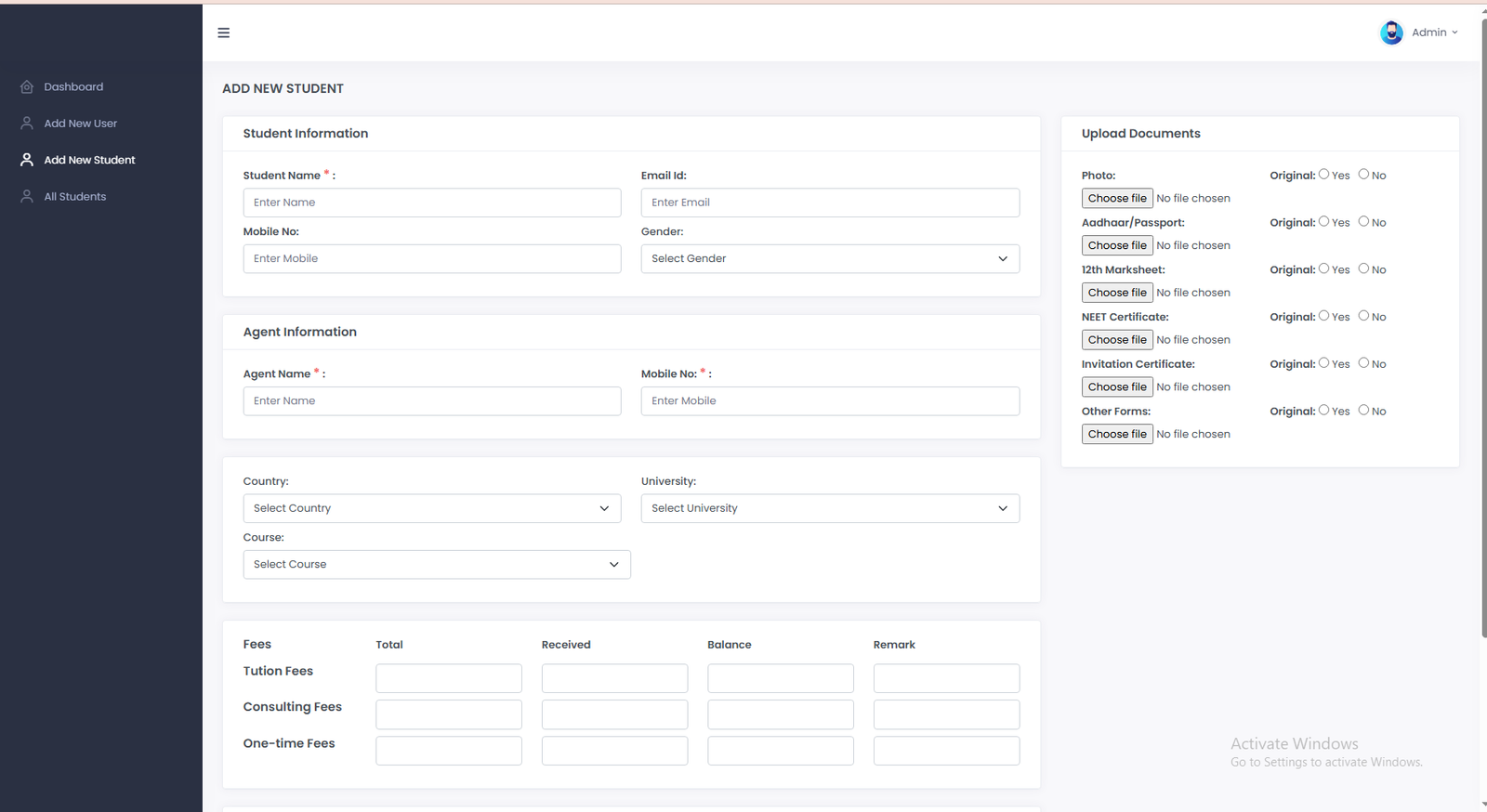Open the Select Country dropdown

click(432, 508)
